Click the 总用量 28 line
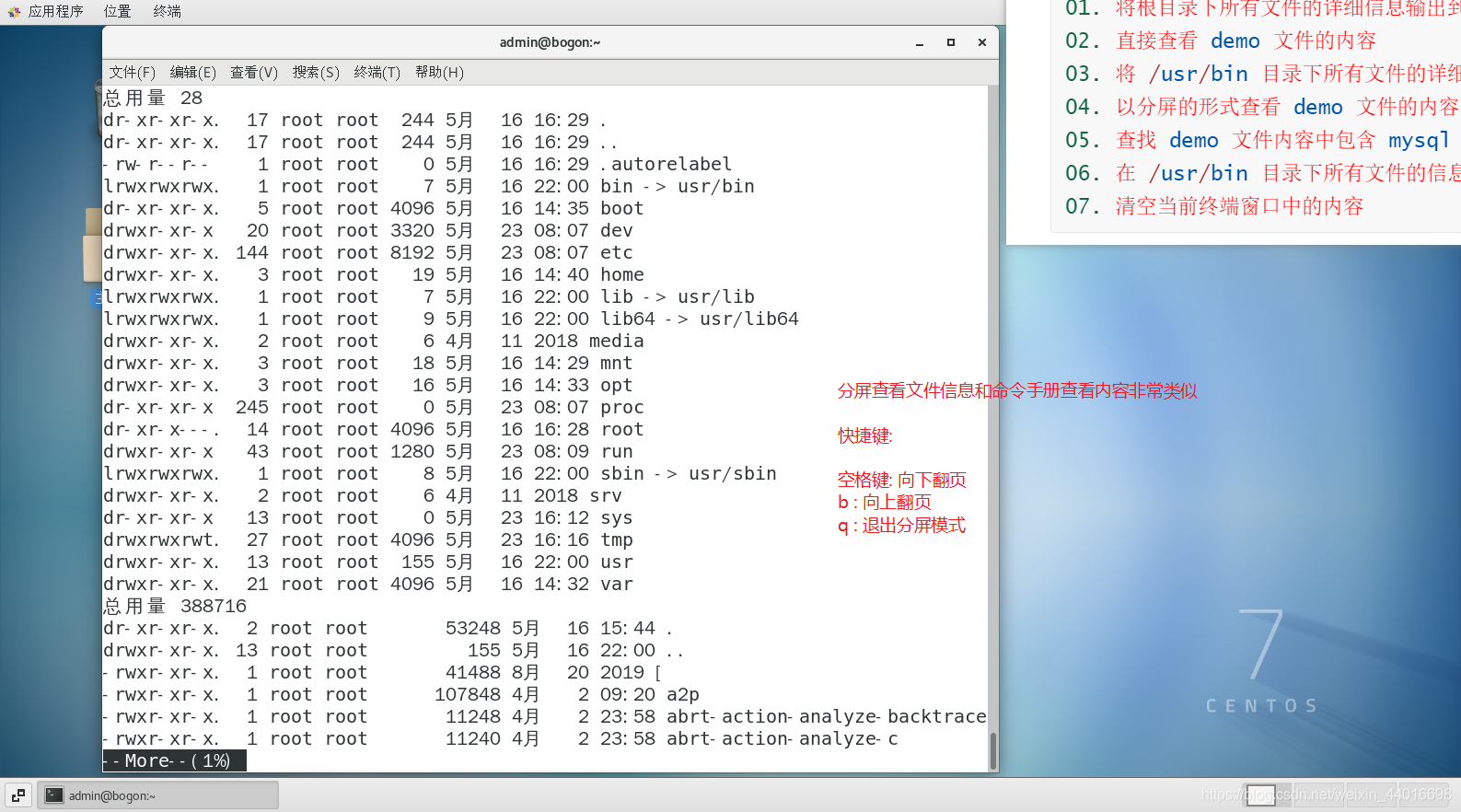This screenshot has width=1461, height=812. (153, 98)
